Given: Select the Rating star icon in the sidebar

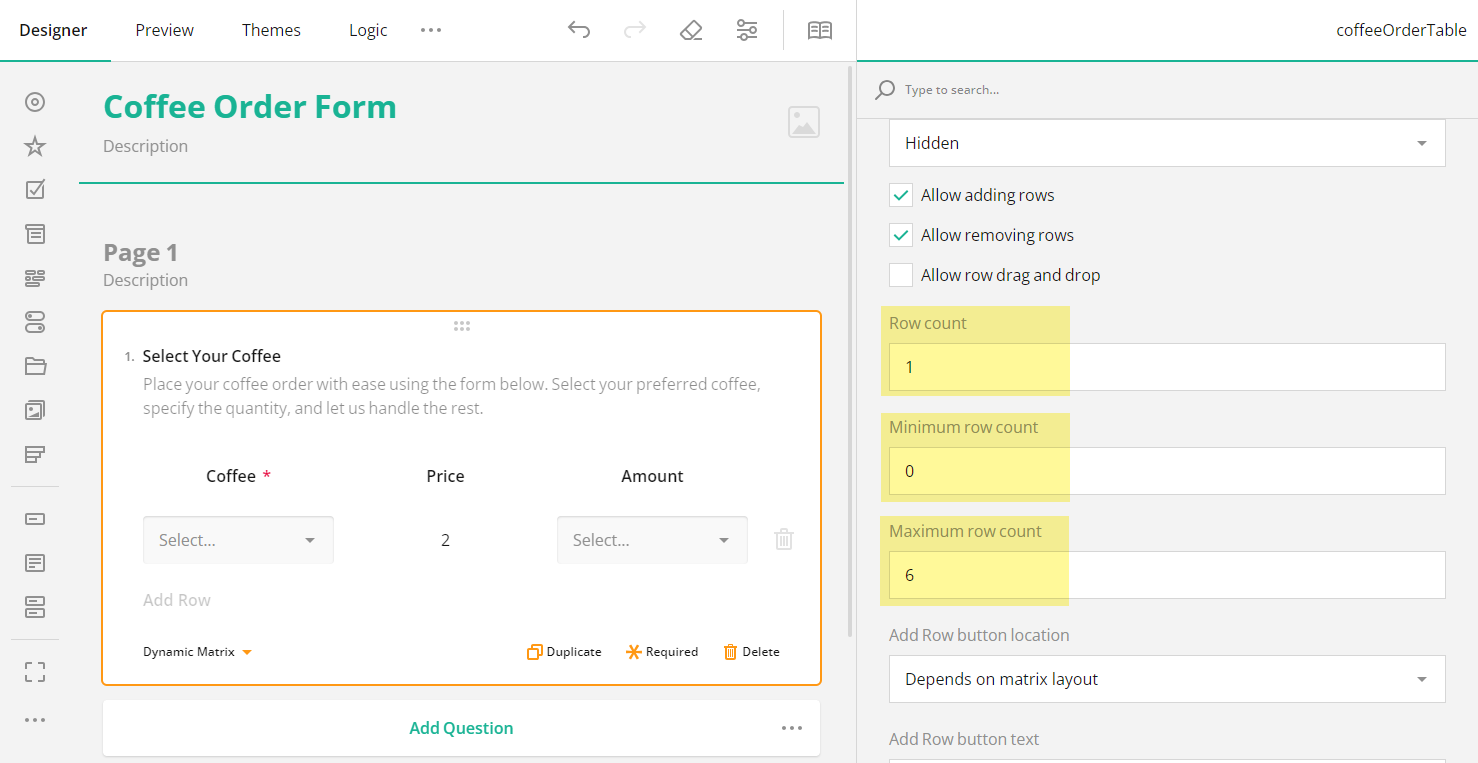Looking at the screenshot, I should click(x=34, y=145).
